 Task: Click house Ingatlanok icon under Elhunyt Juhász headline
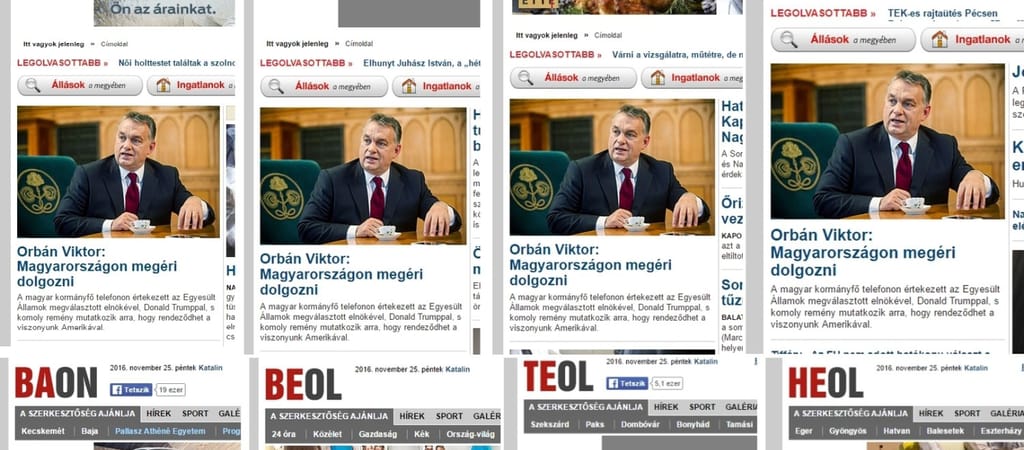[x=409, y=86]
